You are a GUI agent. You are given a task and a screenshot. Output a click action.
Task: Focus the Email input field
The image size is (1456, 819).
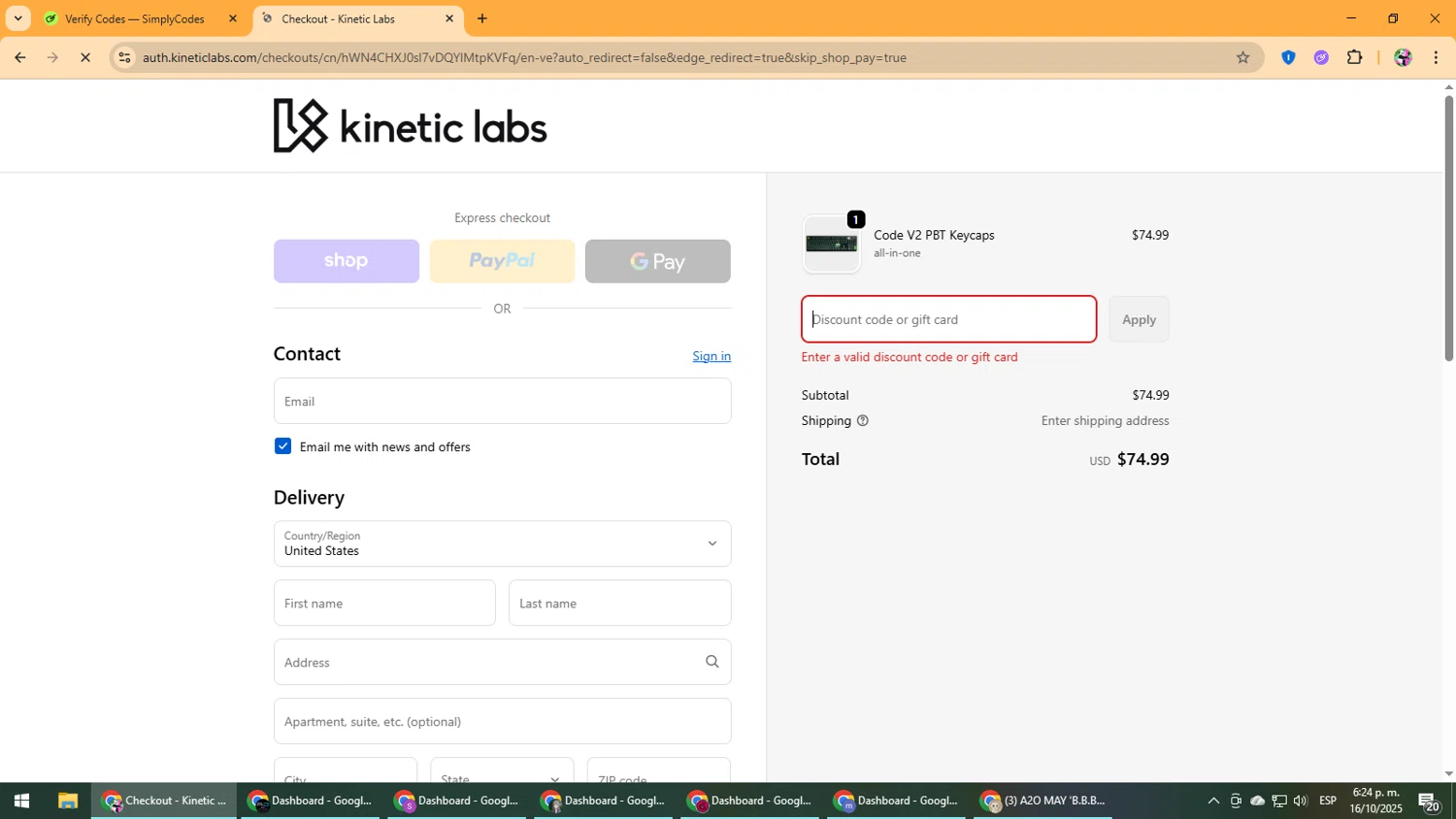pos(502,401)
